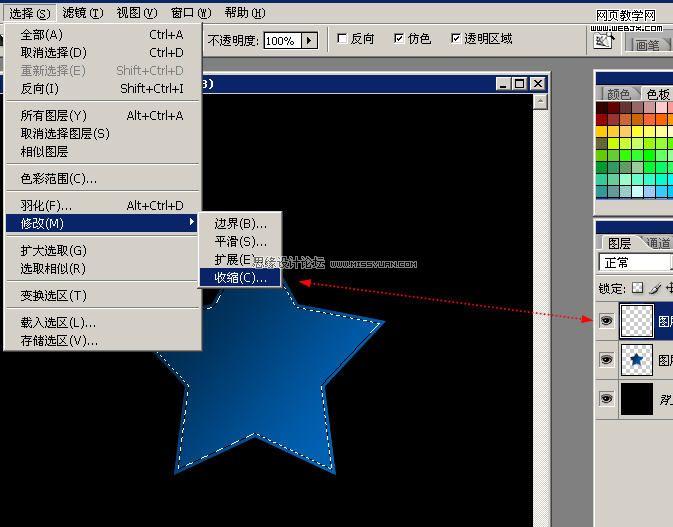Choose 反向(I) inverse selection
The image size is (673, 527).
[102, 89]
